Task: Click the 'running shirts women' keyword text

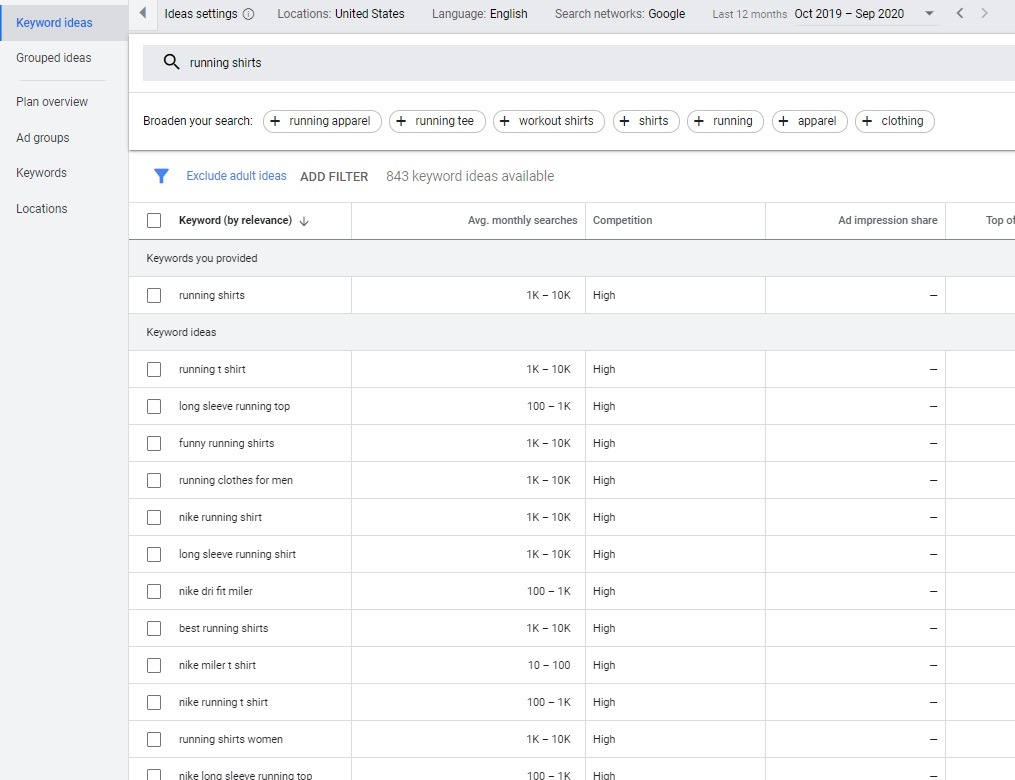Action: pyautogui.click(x=230, y=739)
